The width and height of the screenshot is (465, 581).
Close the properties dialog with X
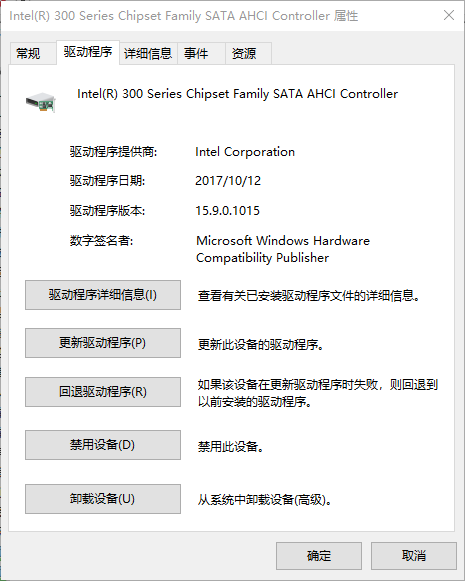tap(449, 15)
